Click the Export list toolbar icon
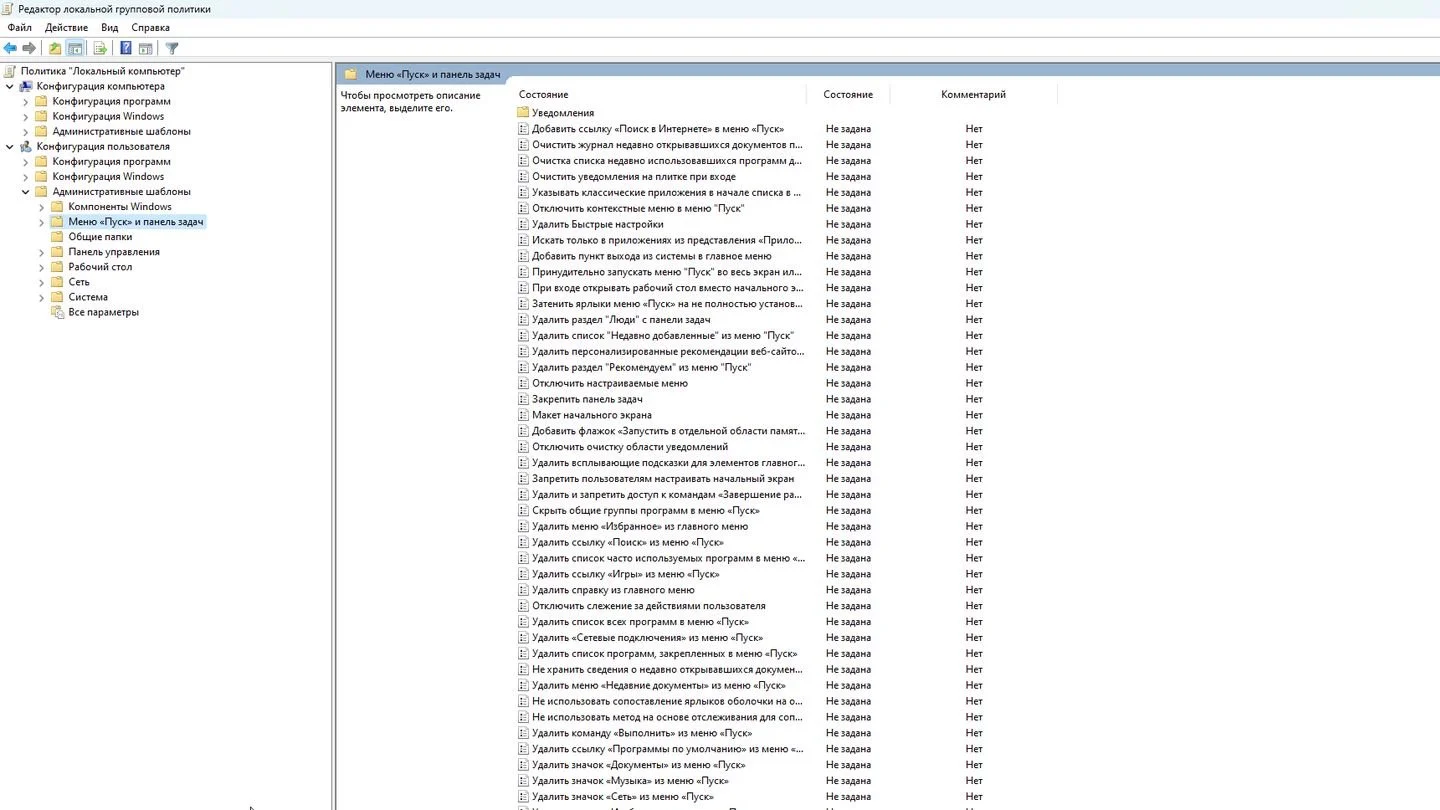 tap(100, 48)
